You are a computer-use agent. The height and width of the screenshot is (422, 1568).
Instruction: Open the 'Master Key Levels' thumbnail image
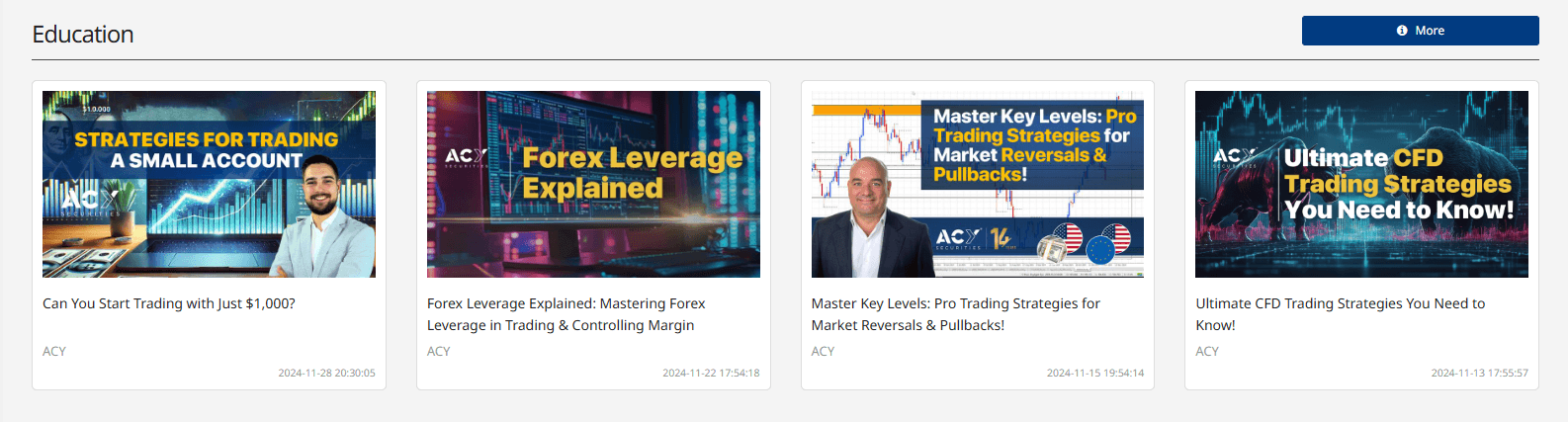978,184
